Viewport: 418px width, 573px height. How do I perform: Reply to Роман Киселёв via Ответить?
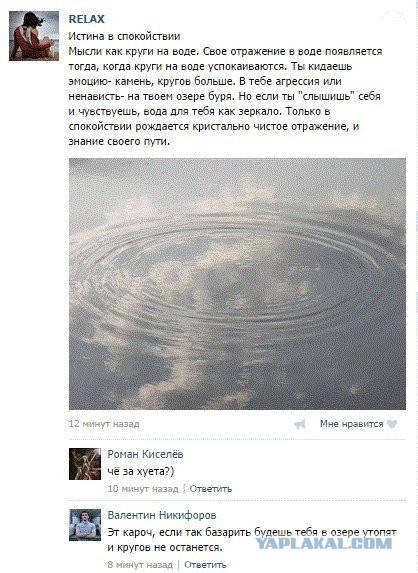pos(210,489)
